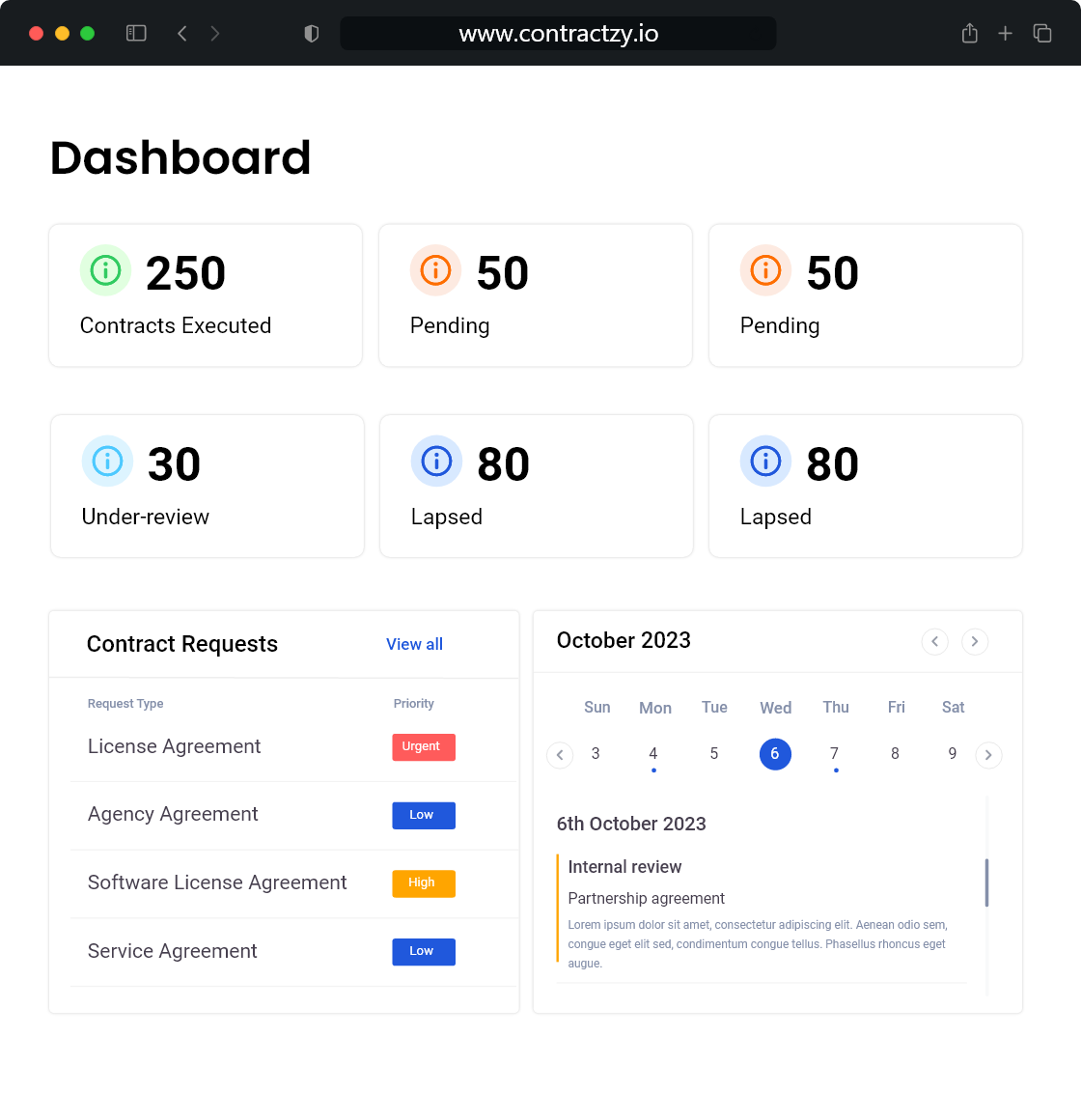Click the Request Type column header
Screen dimensions: 1081x1120
[x=125, y=704]
